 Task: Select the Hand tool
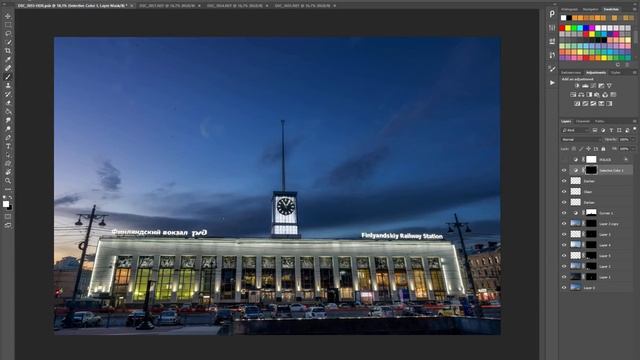point(8,172)
